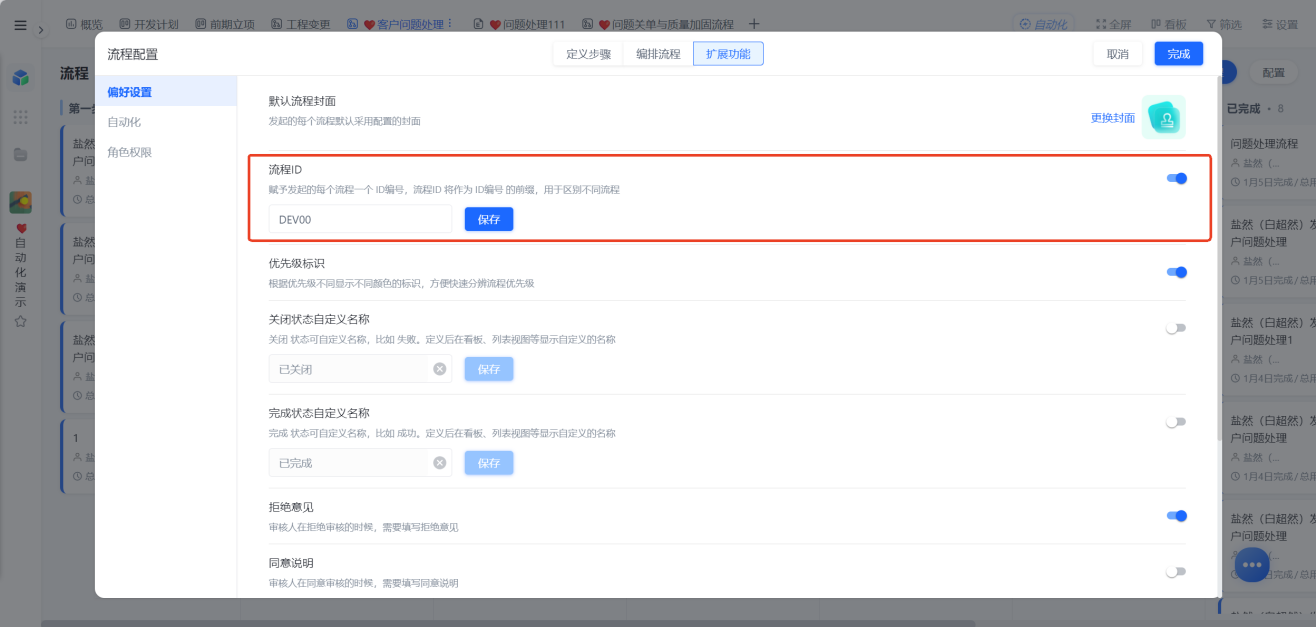
Task: Click the 已完成 name input field
Action: (360, 463)
